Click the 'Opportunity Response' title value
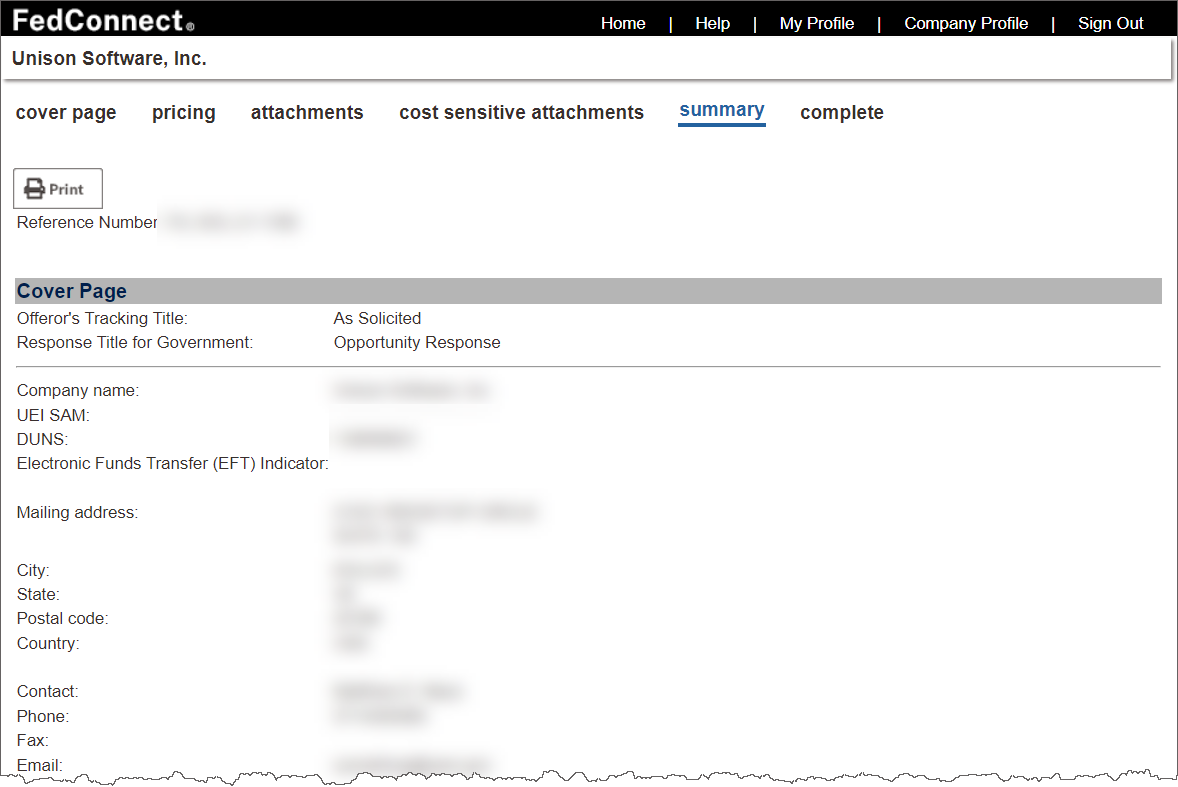The height and width of the screenshot is (787, 1178). coord(416,343)
